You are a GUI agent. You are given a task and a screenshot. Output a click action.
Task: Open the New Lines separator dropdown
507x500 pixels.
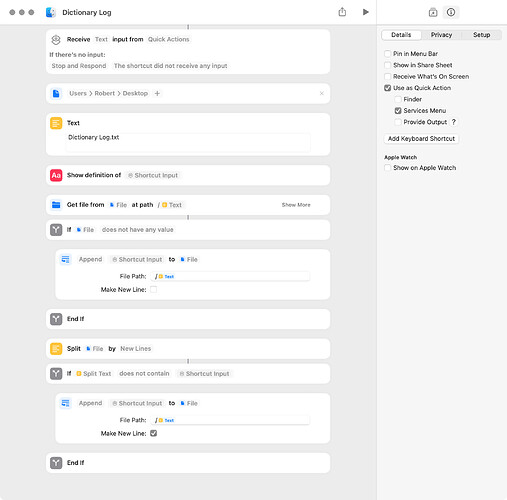[x=136, y=349]
